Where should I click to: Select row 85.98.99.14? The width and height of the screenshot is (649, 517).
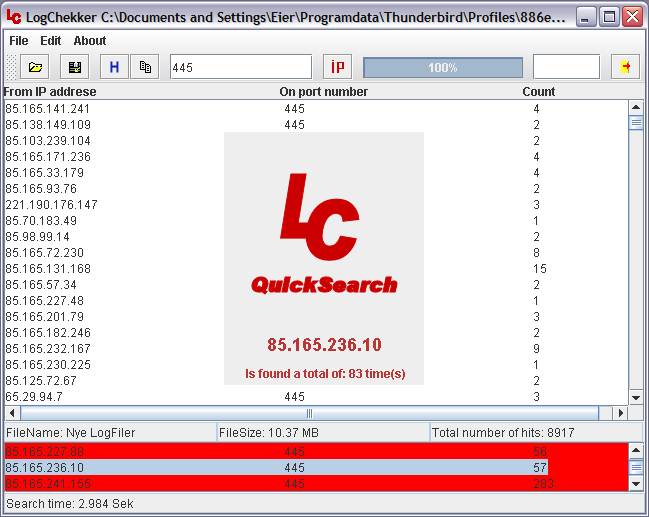[316, 237]
